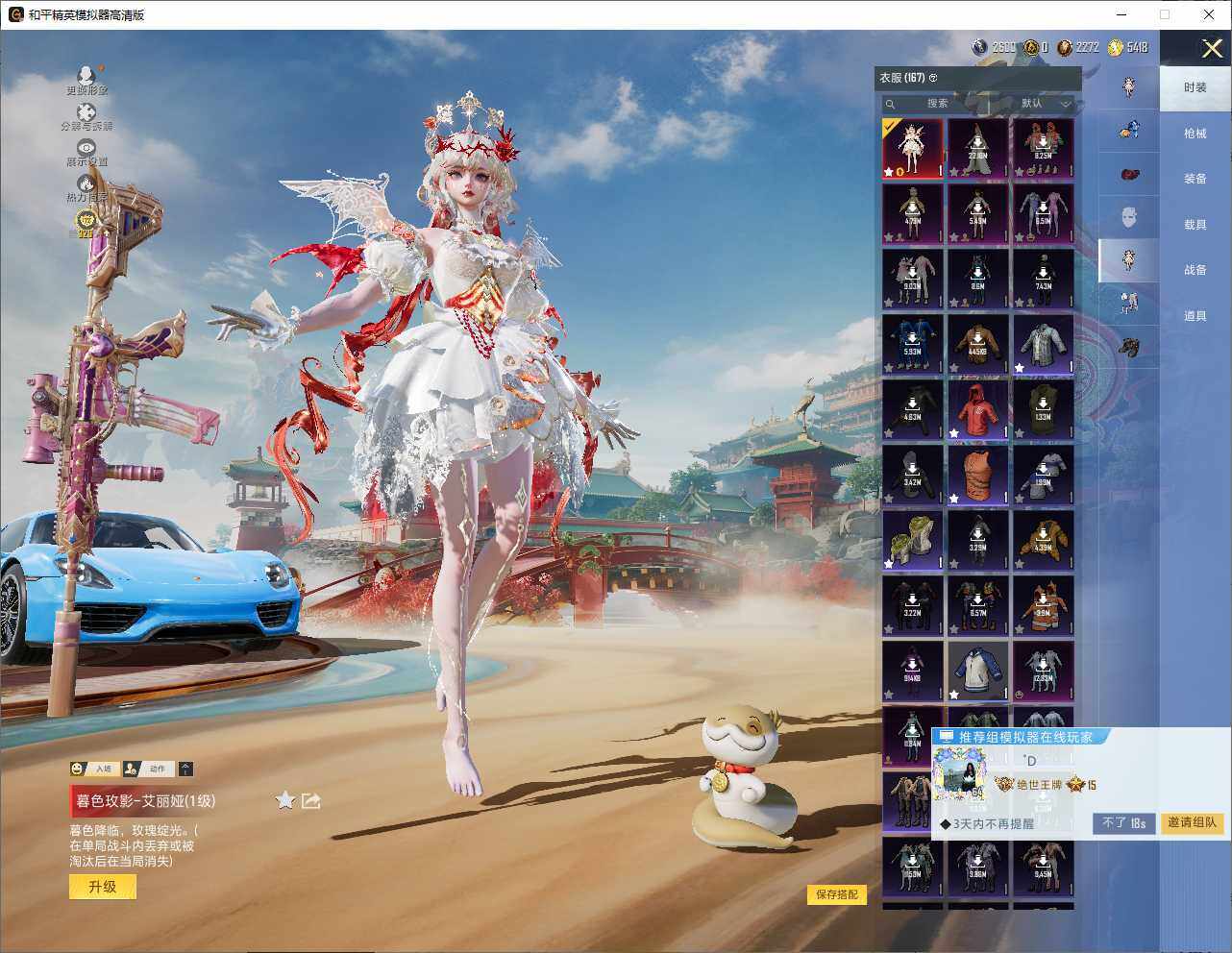Switch to the 战备 tab
Image resolution: width=1232 pixels, height=953 pixels.
(x=1195, y=270)
